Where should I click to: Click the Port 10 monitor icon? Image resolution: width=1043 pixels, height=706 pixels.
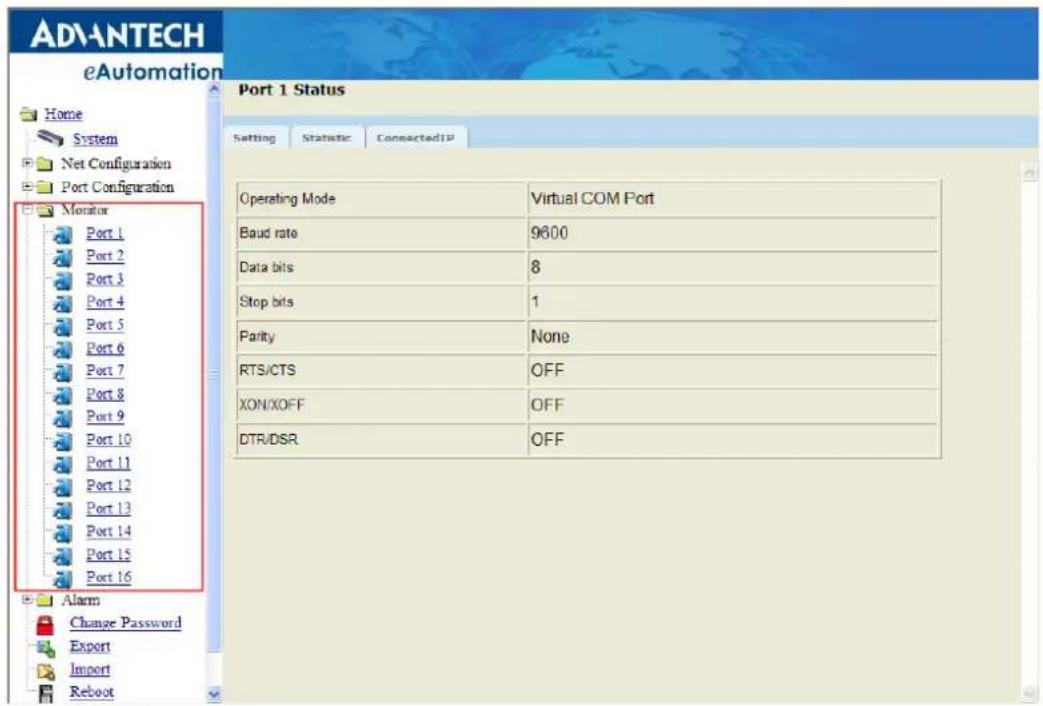pyautogui.click(x=63, y=441)
